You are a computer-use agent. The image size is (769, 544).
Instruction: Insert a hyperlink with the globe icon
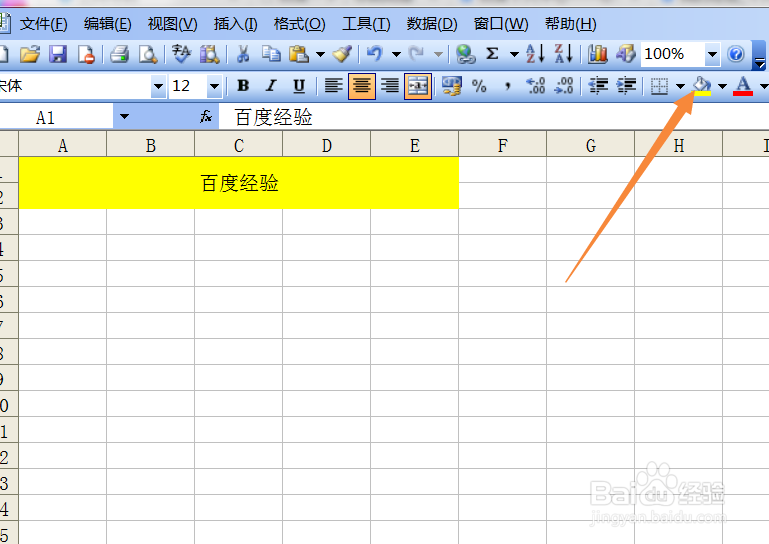tap(465, 54)
